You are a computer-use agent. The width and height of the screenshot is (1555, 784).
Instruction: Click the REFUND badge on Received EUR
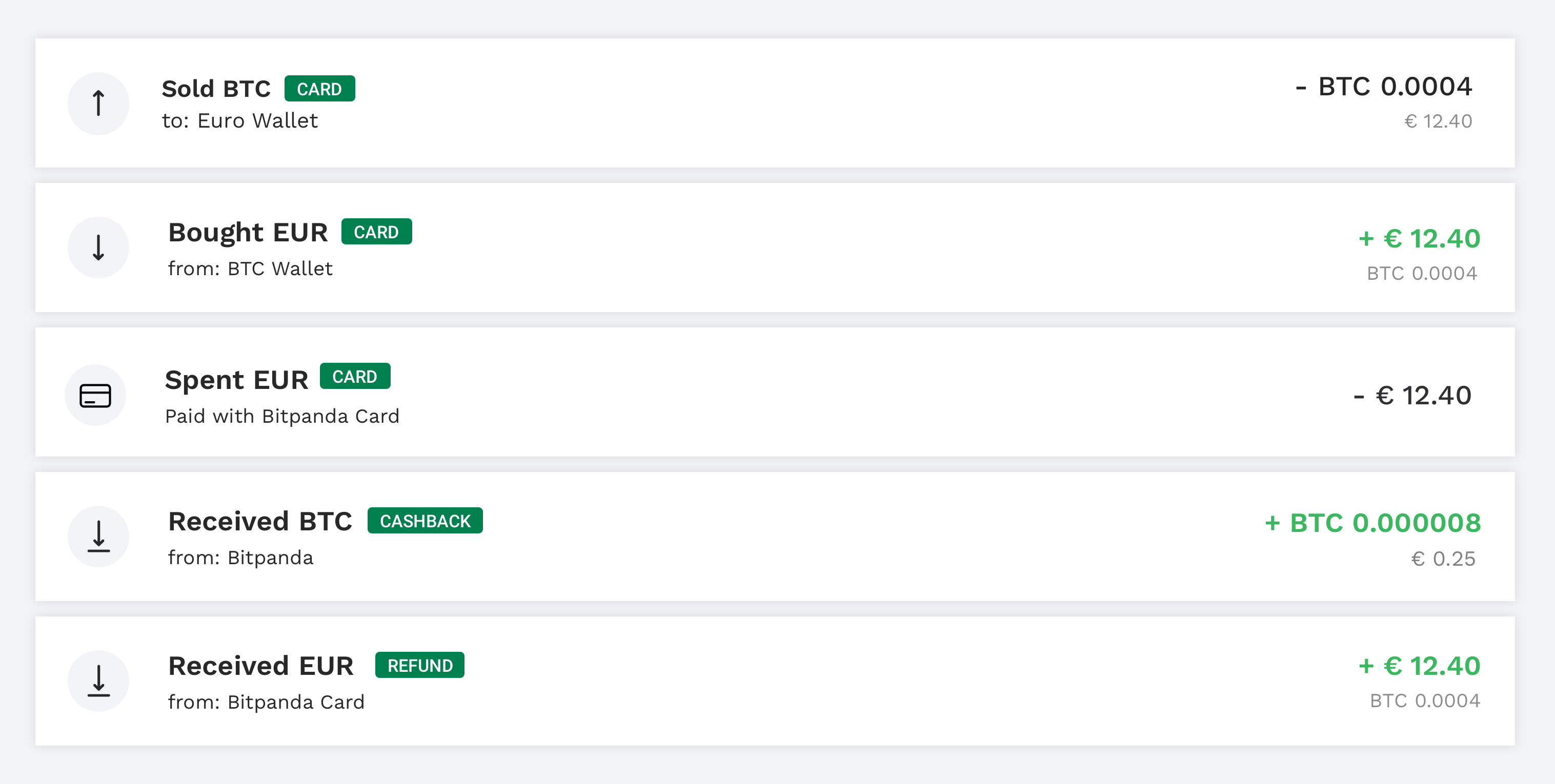(419, 665)
